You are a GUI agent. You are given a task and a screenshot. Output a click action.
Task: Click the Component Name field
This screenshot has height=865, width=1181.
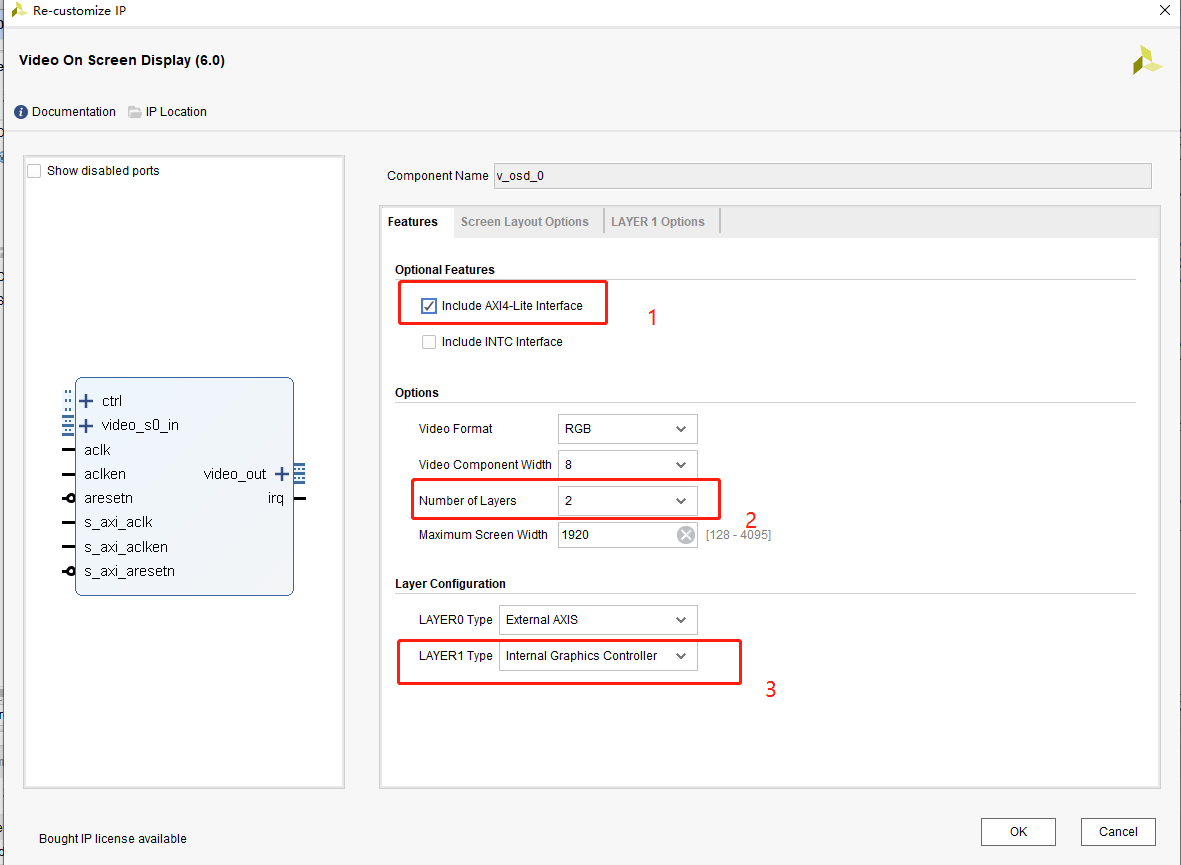click(x=822, y=176)
